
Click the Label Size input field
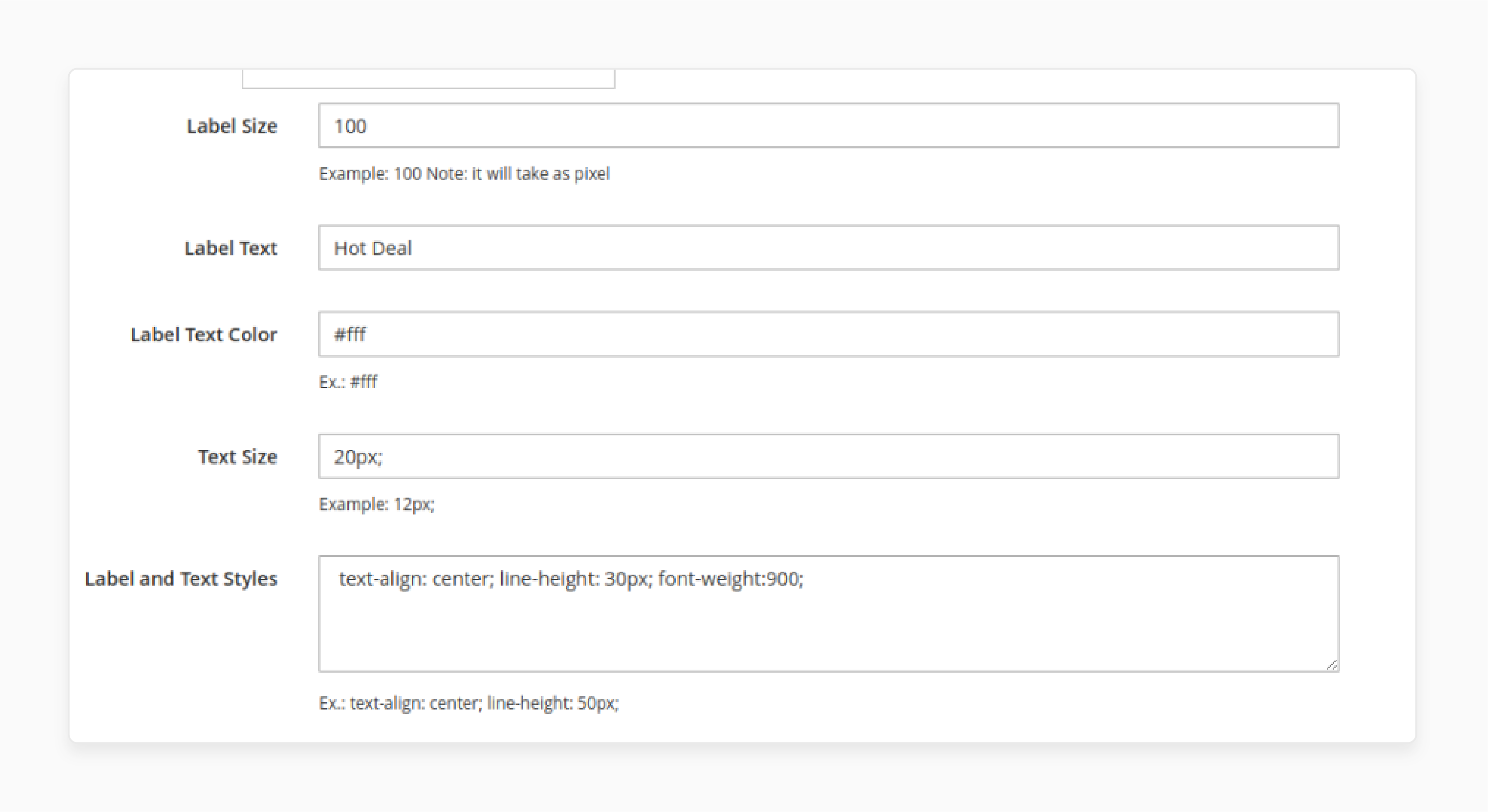828,125
